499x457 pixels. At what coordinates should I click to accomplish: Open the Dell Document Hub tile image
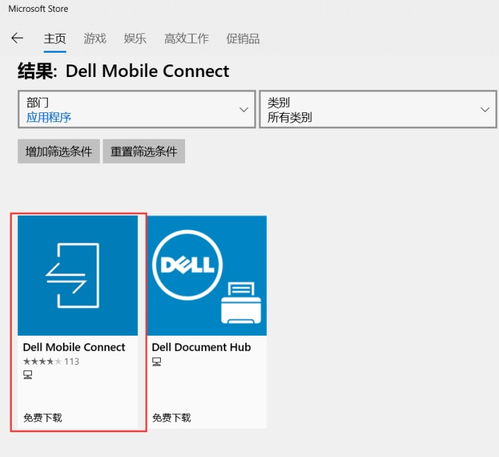(207, 276)
